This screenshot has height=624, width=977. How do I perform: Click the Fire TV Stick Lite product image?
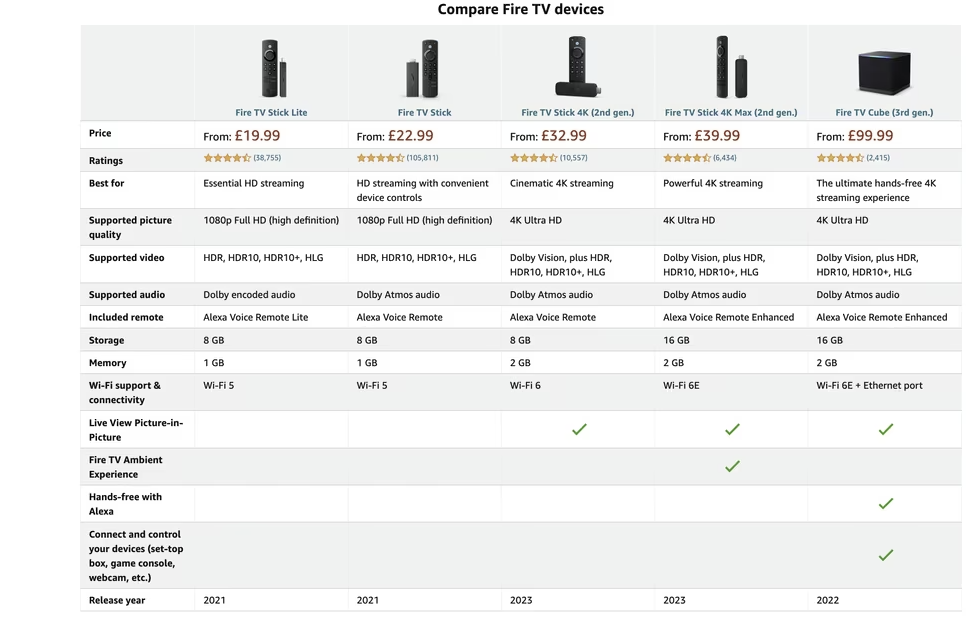pos(272,68)
